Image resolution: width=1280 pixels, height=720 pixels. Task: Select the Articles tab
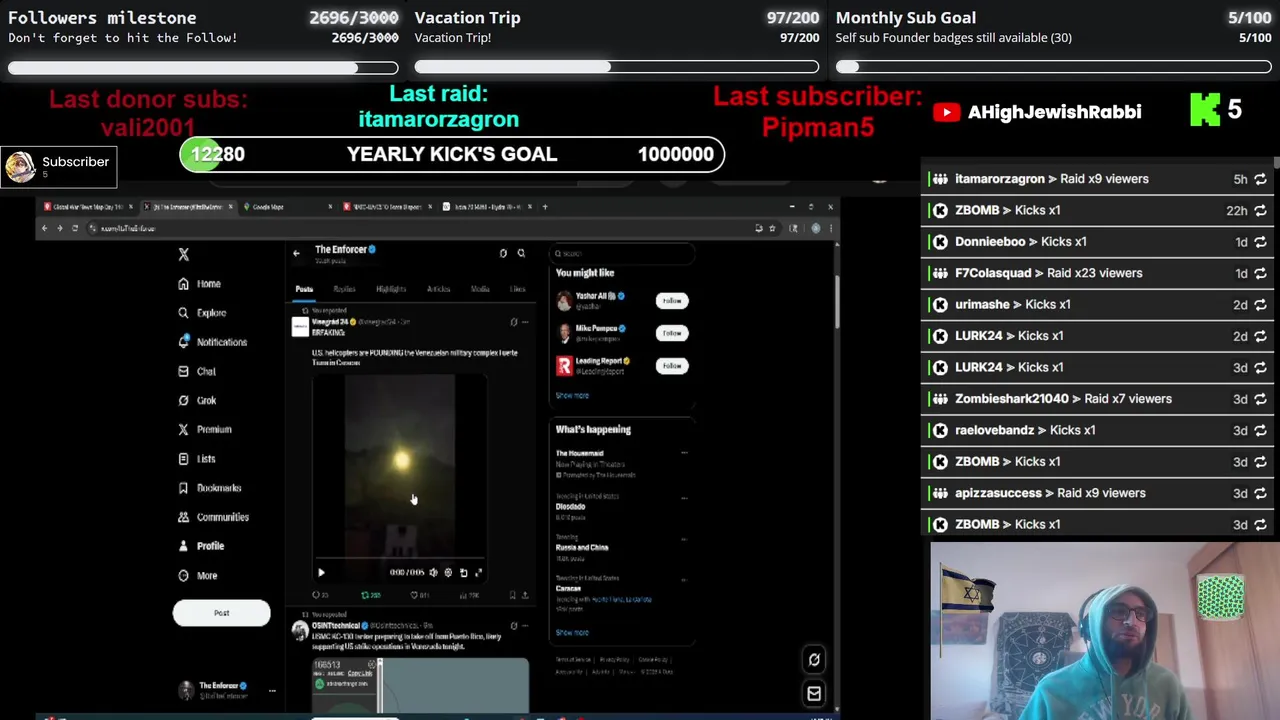tap(438, 289)
